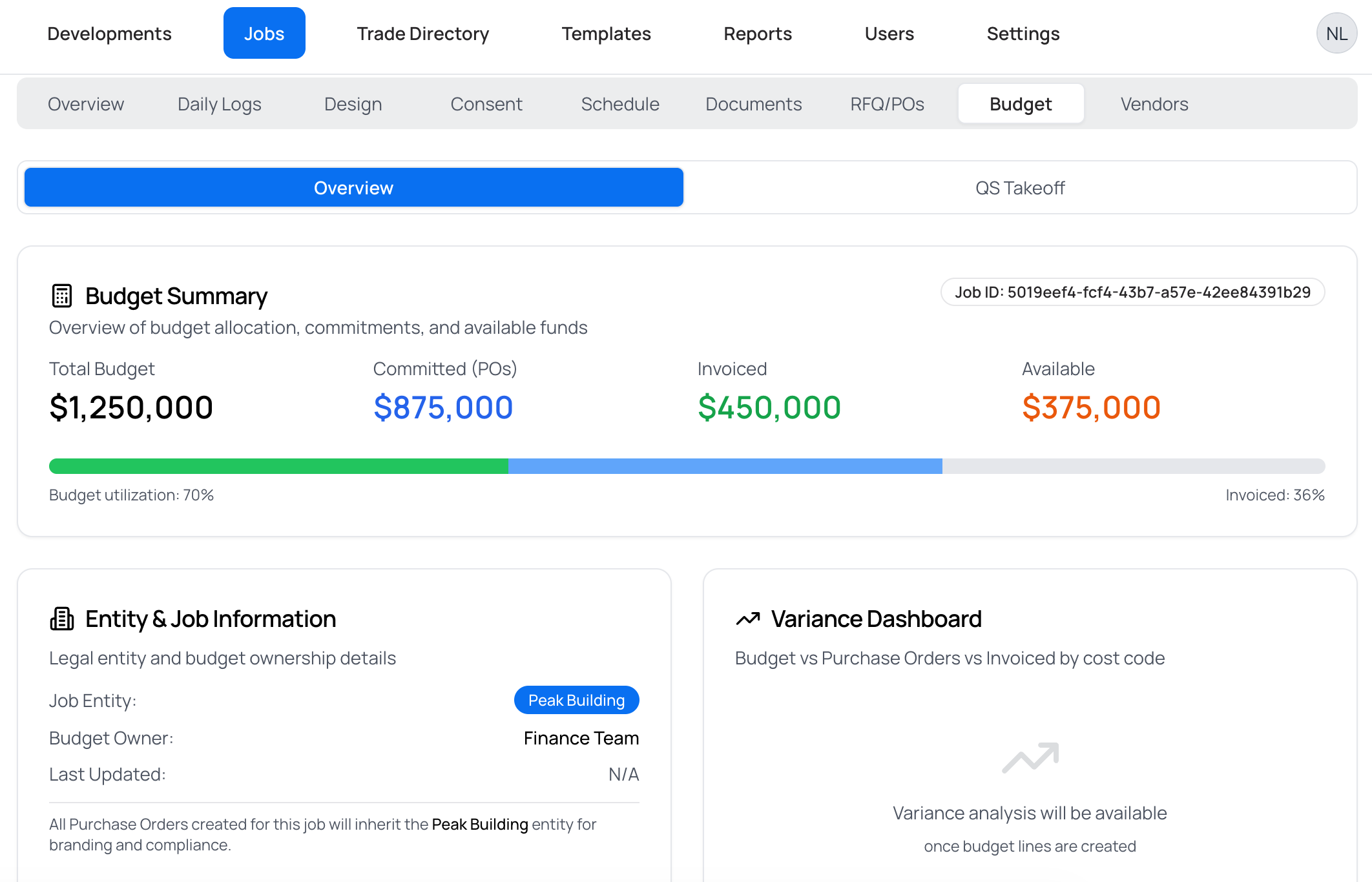This screenshot has height=882, width=1372.
Task: Open Templates from the top navigation
Action: point(606,33)
